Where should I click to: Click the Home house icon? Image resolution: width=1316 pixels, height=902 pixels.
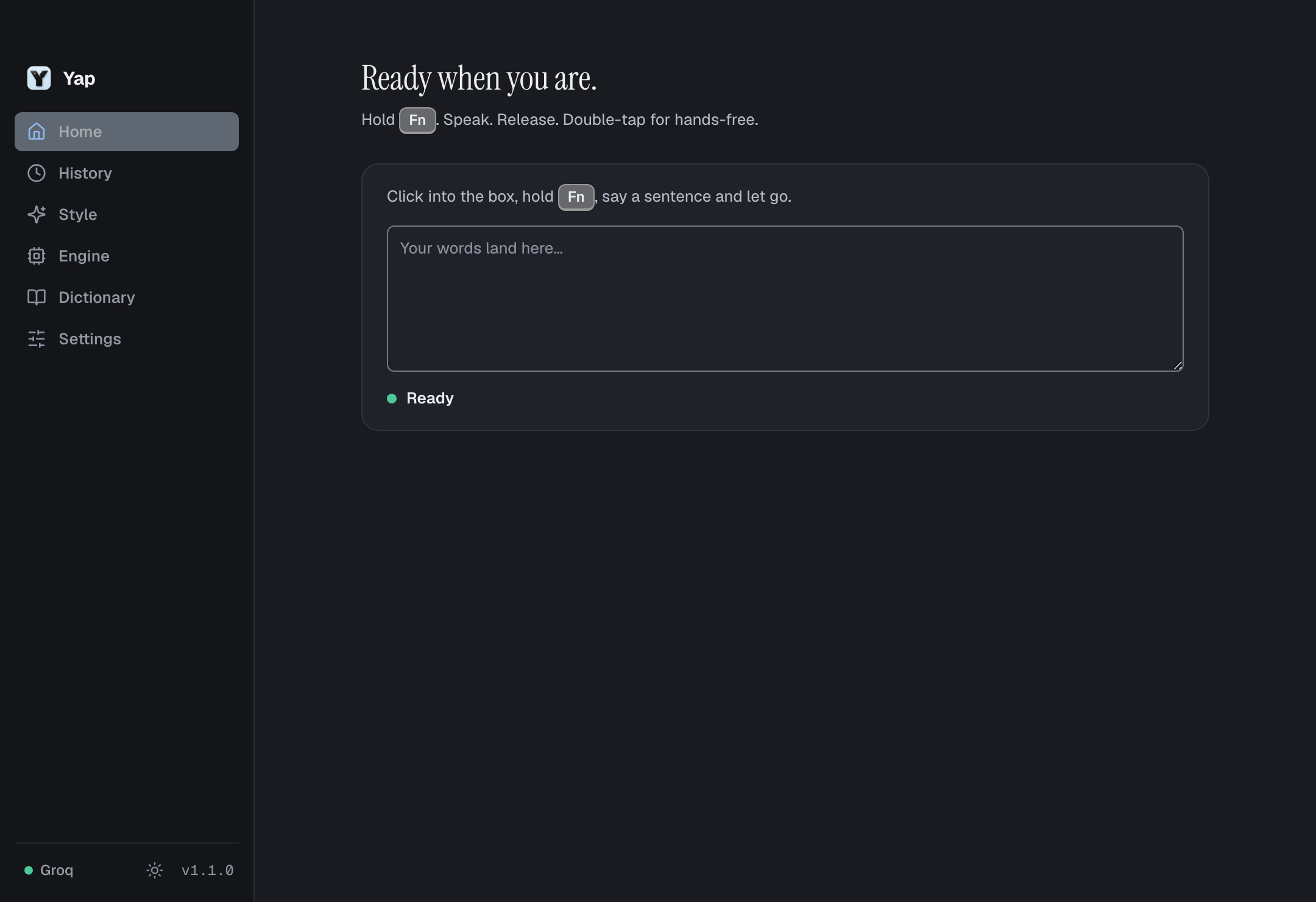[x=37, y=131]
